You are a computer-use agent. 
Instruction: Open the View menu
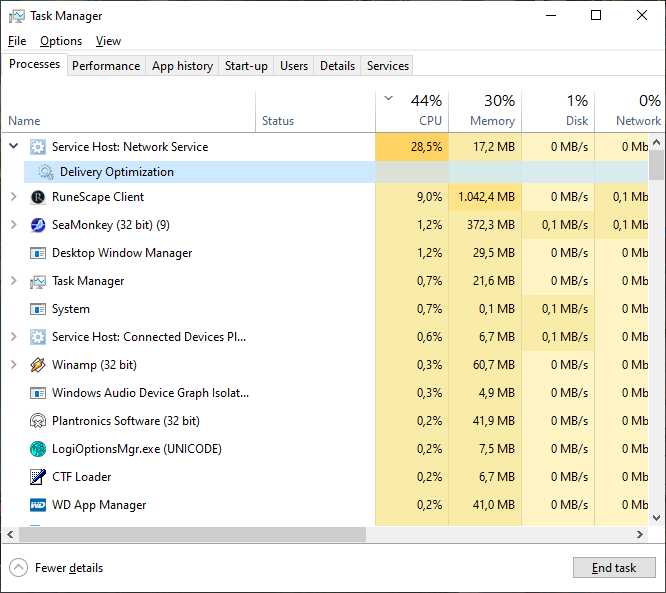tap(108, 41)
